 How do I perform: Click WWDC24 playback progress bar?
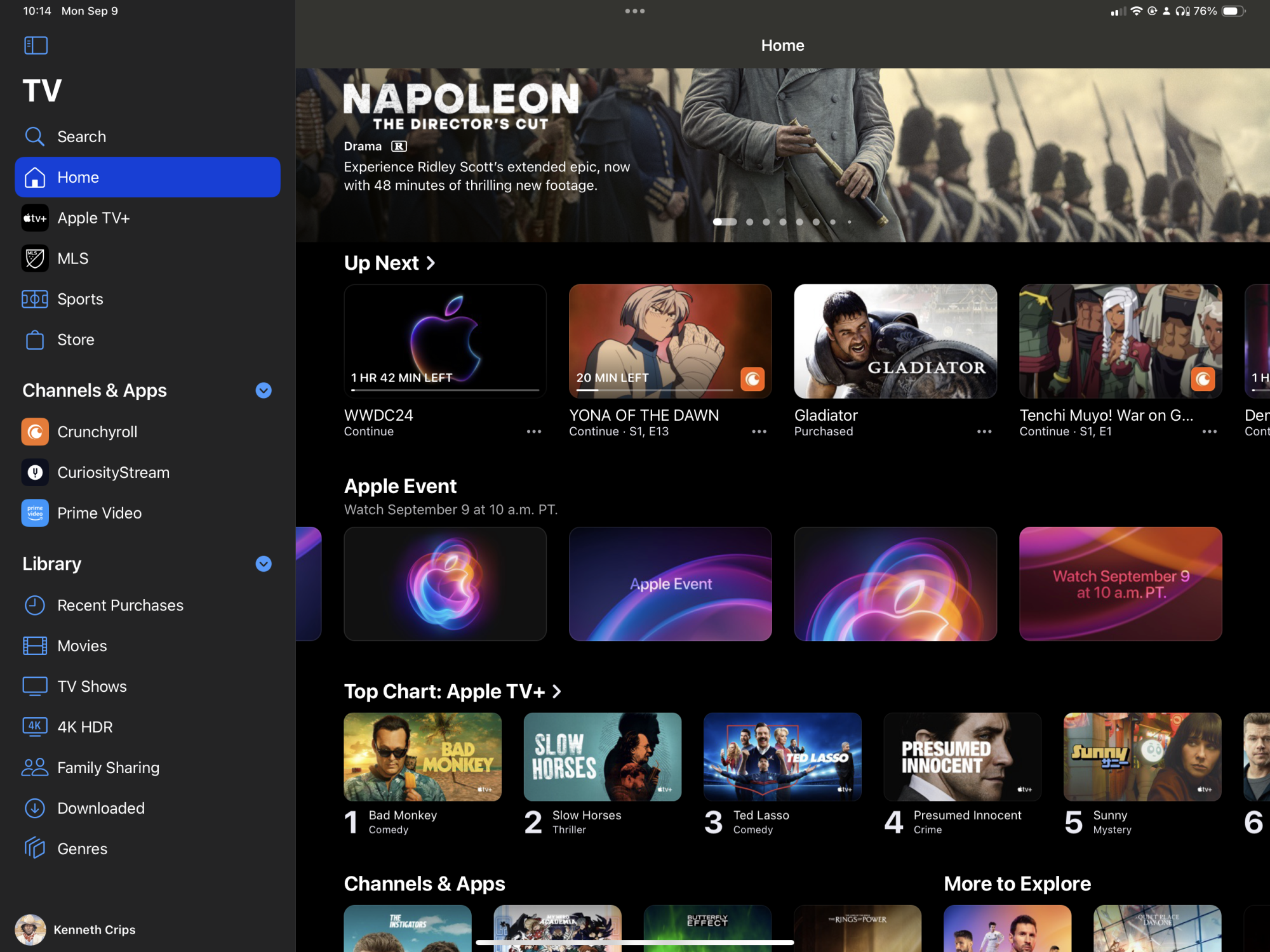tap(444, 390)
